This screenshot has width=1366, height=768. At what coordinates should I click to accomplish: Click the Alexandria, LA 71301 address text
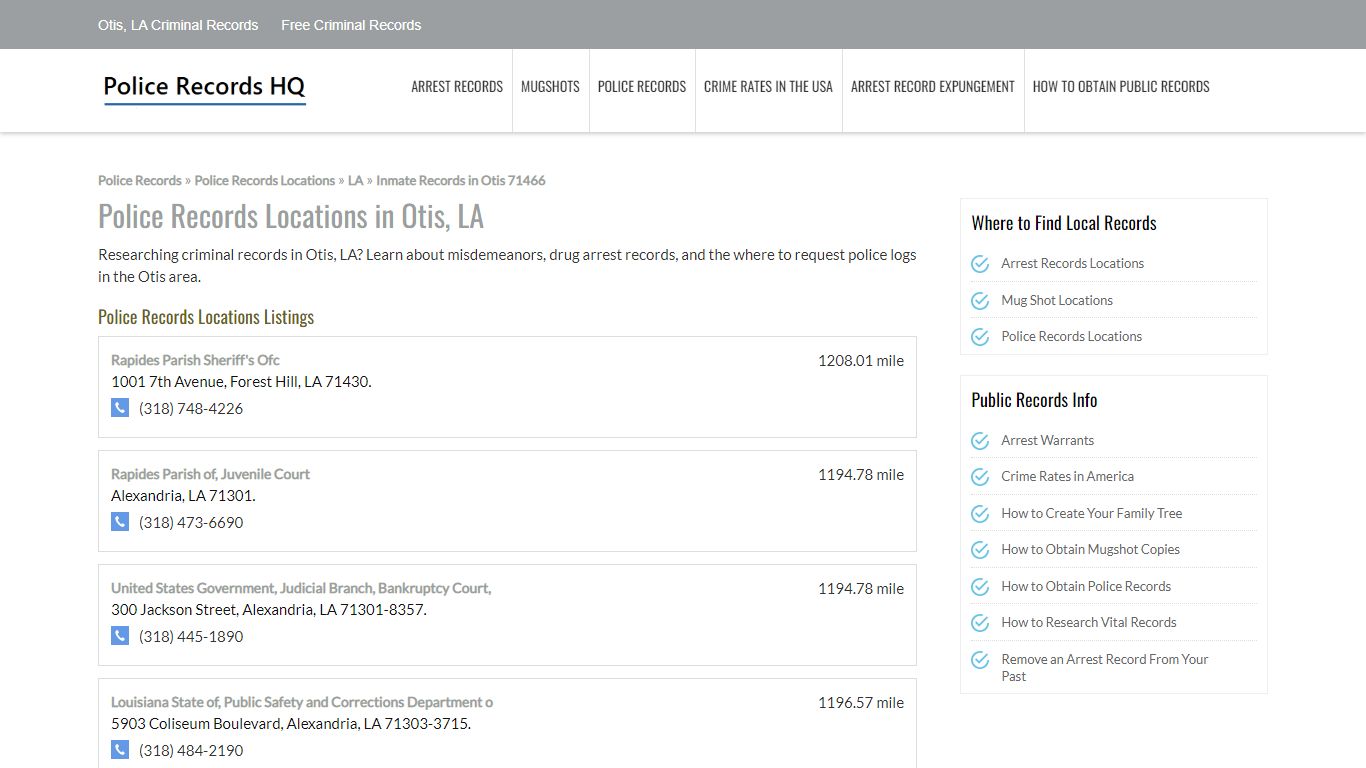coord(183,496)
